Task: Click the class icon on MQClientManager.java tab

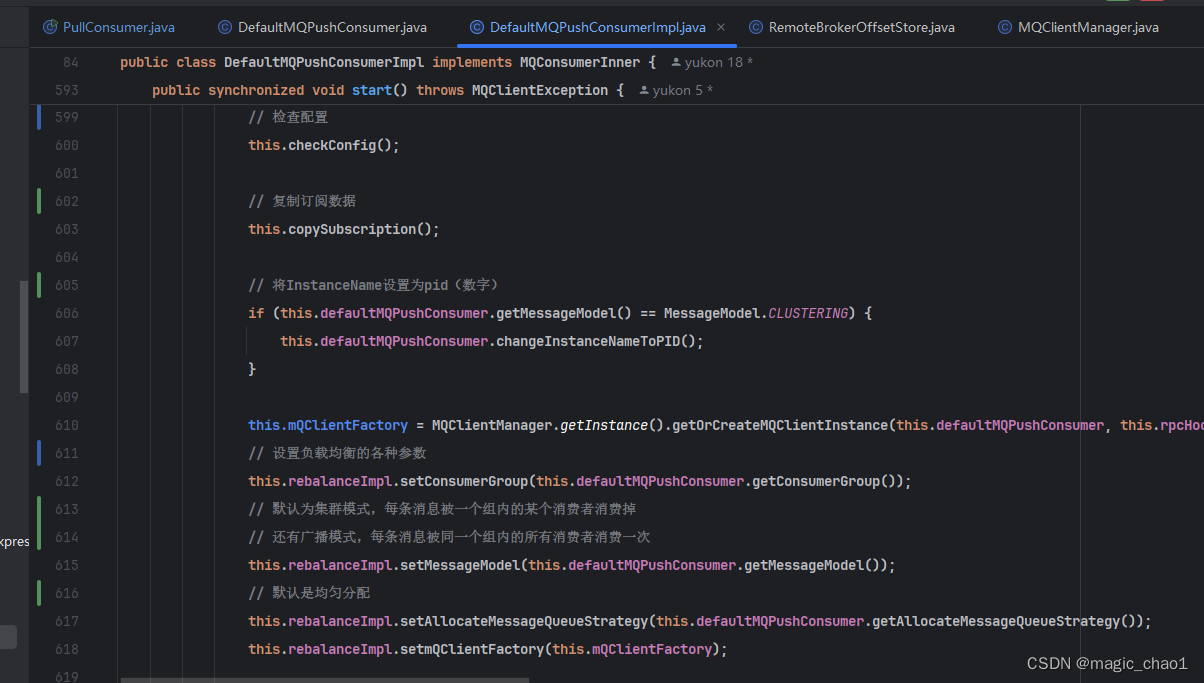Action: 1003,27
